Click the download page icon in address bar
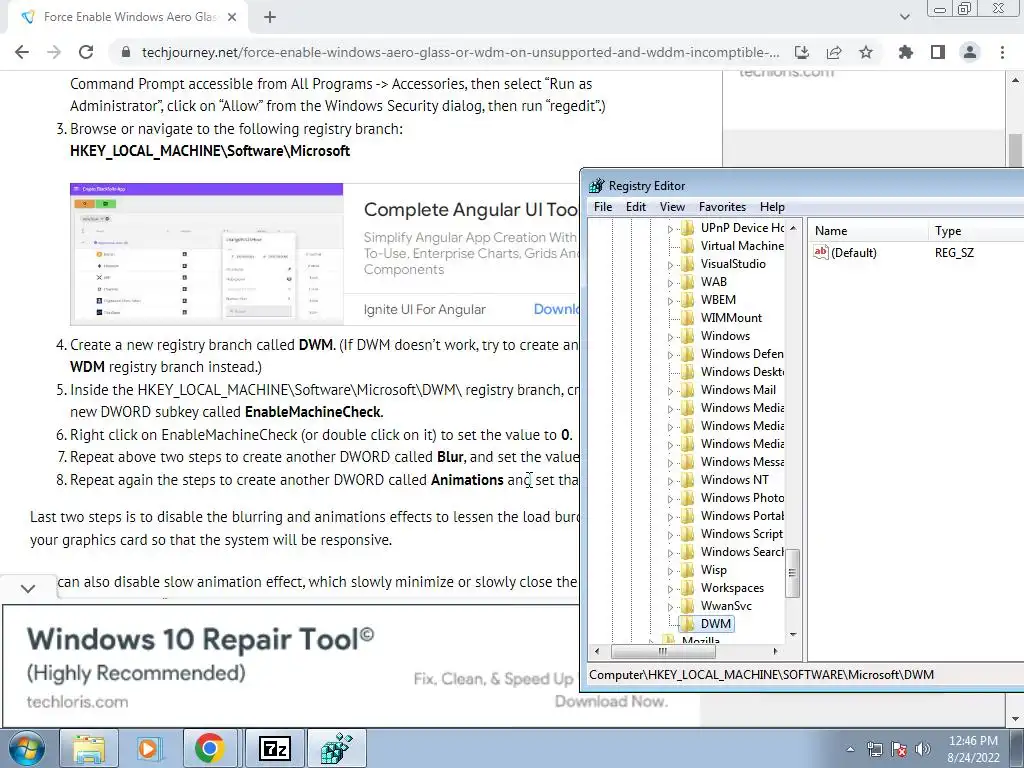1024x768 pixels. pos(801,52)
